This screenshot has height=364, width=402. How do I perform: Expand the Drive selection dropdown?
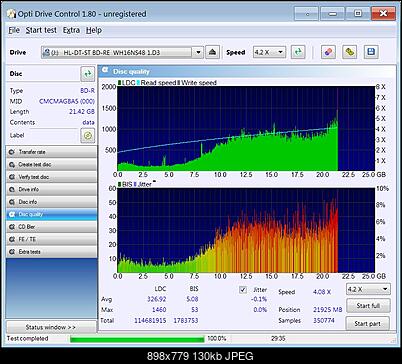[198, 52]
